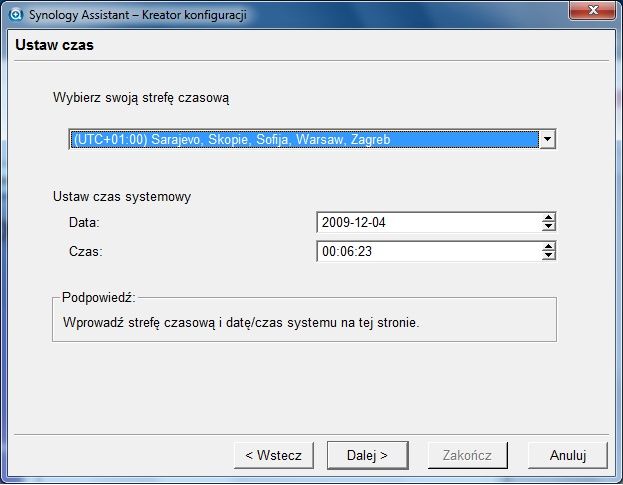Cancel the wizard with Anuluj
The image size is (623, 485).
[568, 455]
